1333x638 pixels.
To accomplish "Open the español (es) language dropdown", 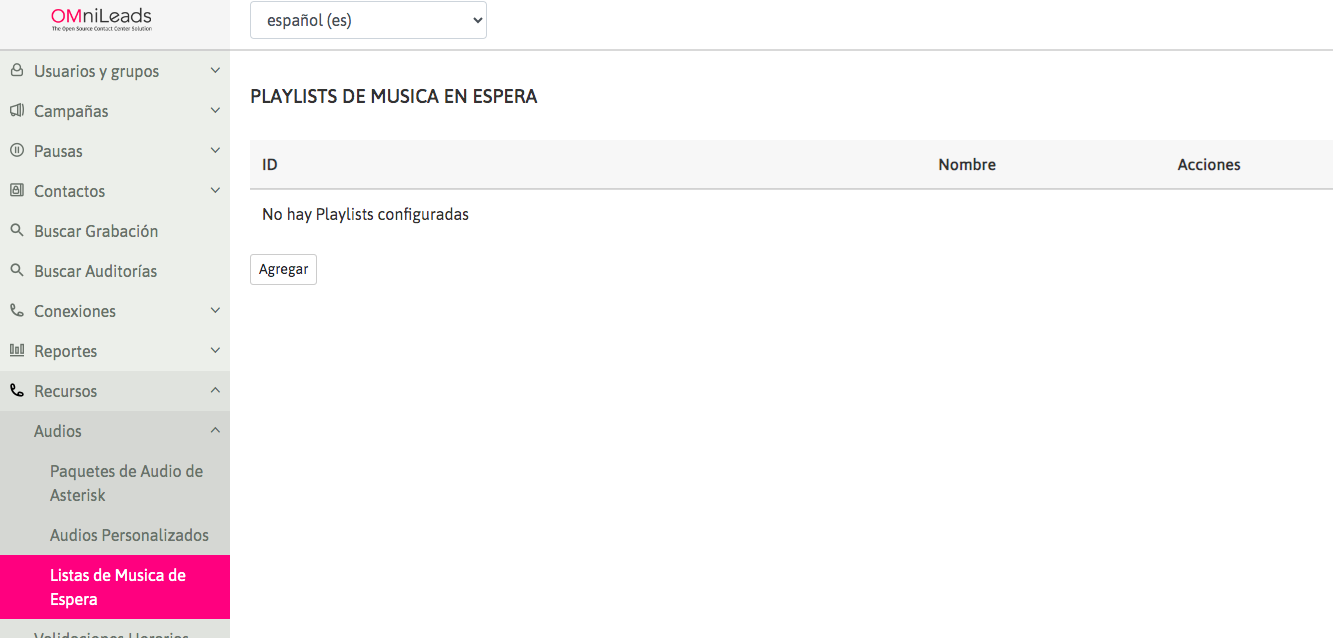I will [x=368, y=20].
